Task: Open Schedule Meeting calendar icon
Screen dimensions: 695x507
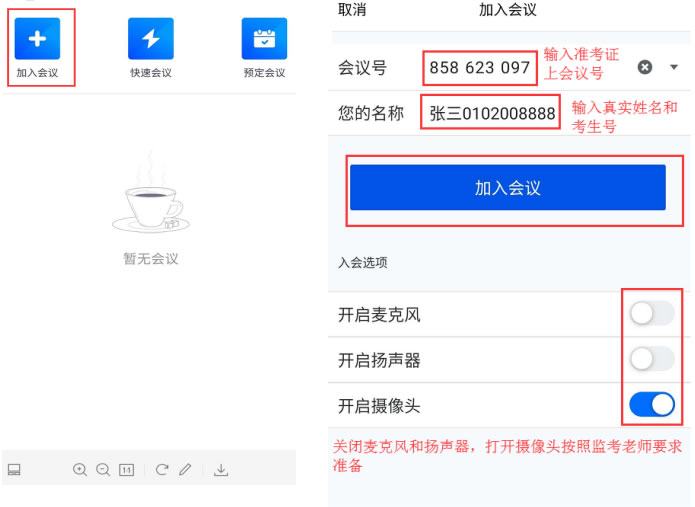Action: tap(264, 39)
